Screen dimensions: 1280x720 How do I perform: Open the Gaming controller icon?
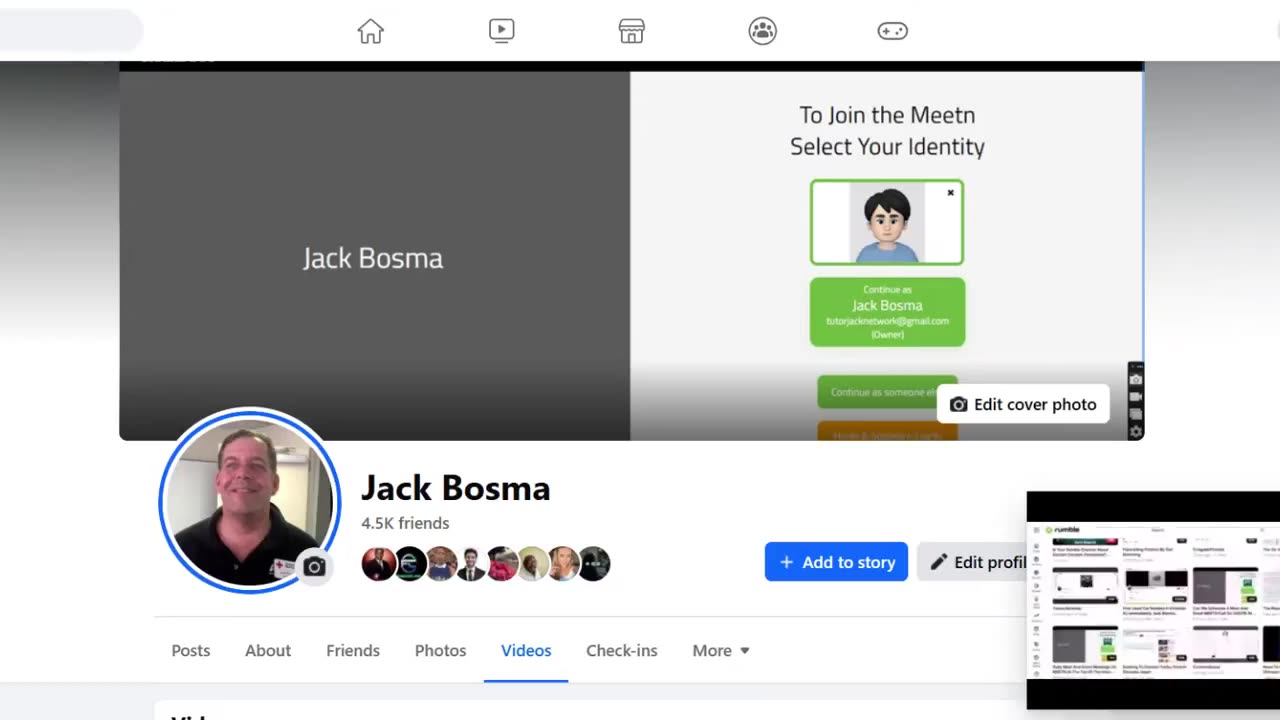(893, 31)
